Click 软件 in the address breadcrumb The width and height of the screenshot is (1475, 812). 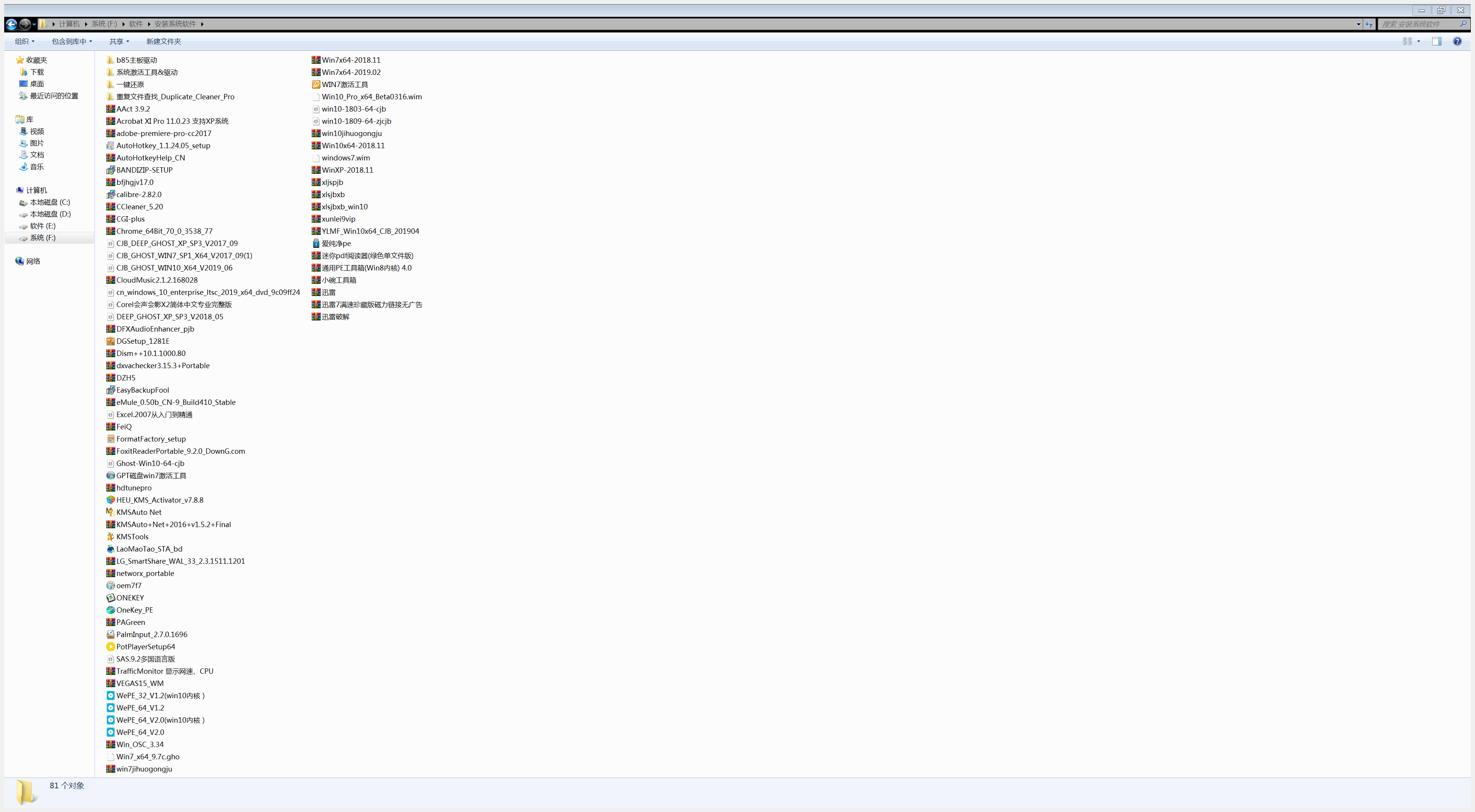[136, 24]
